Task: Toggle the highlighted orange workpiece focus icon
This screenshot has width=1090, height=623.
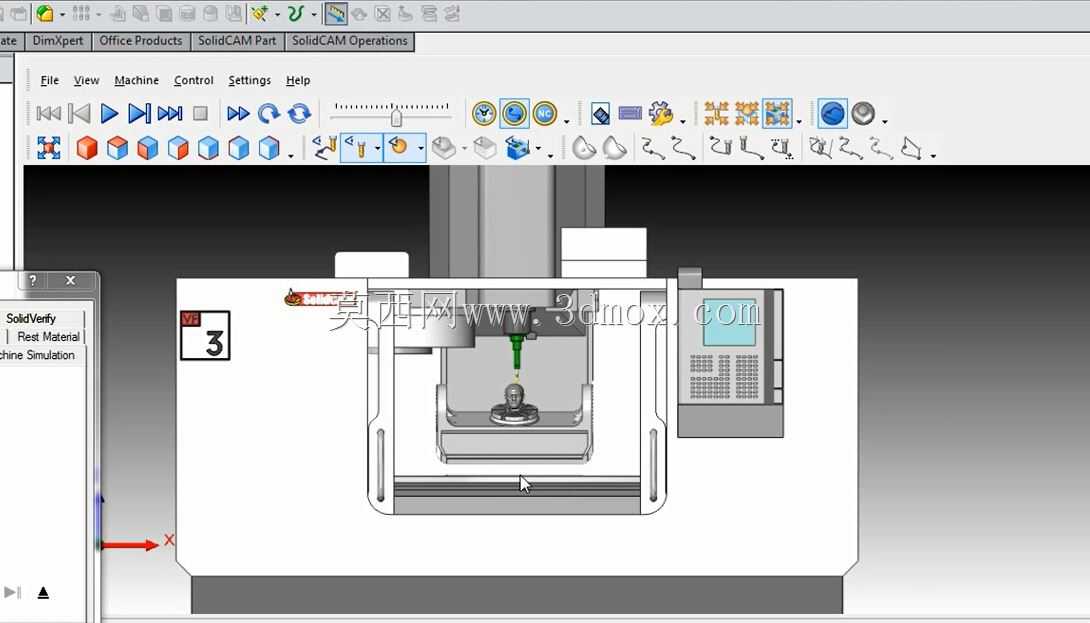Action: coord(399,148)
